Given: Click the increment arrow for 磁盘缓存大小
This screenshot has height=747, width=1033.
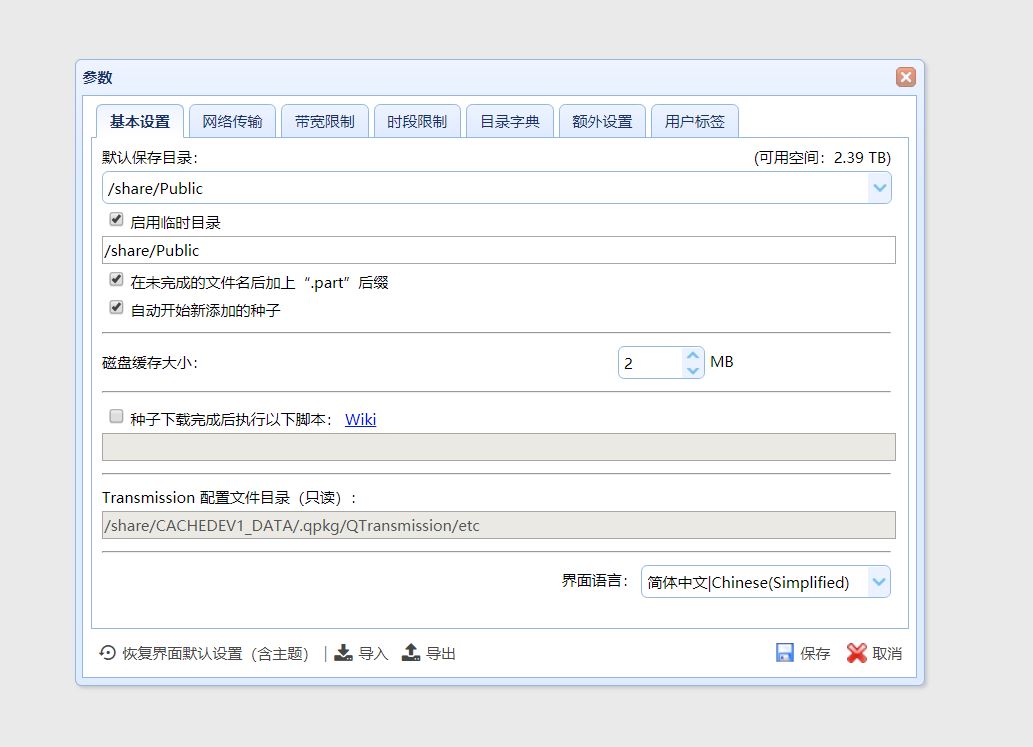Looking at the screenshot, I should (x=691, y=354).
